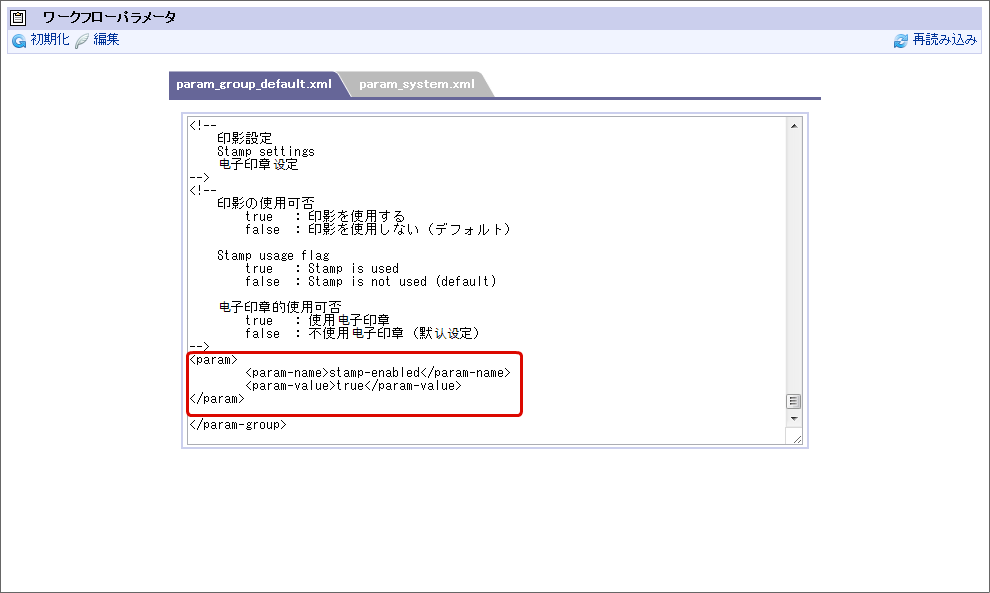The height and width of the screenshot is (593, 990).
Task: Select the param_group_default.xml tab
Action: coord(254,84)
